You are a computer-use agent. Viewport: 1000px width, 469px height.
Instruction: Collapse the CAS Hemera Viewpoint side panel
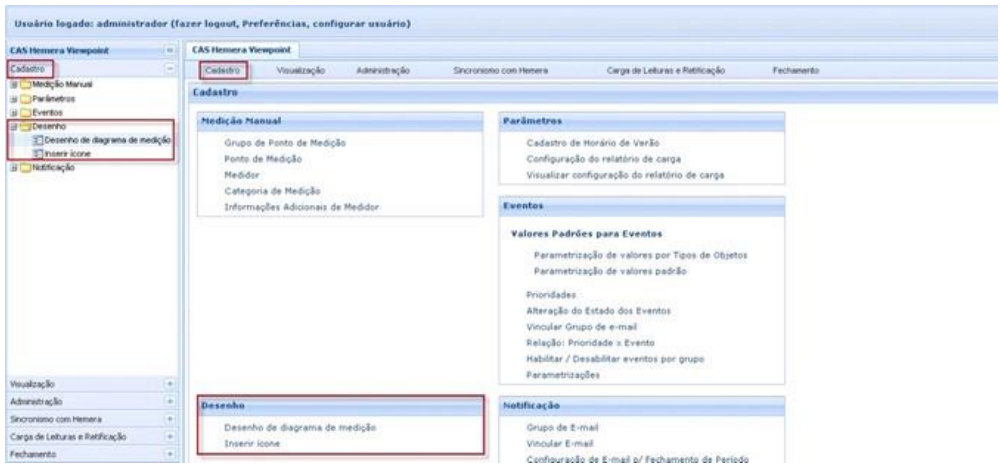pyautogui.click(x=169, y=49)
